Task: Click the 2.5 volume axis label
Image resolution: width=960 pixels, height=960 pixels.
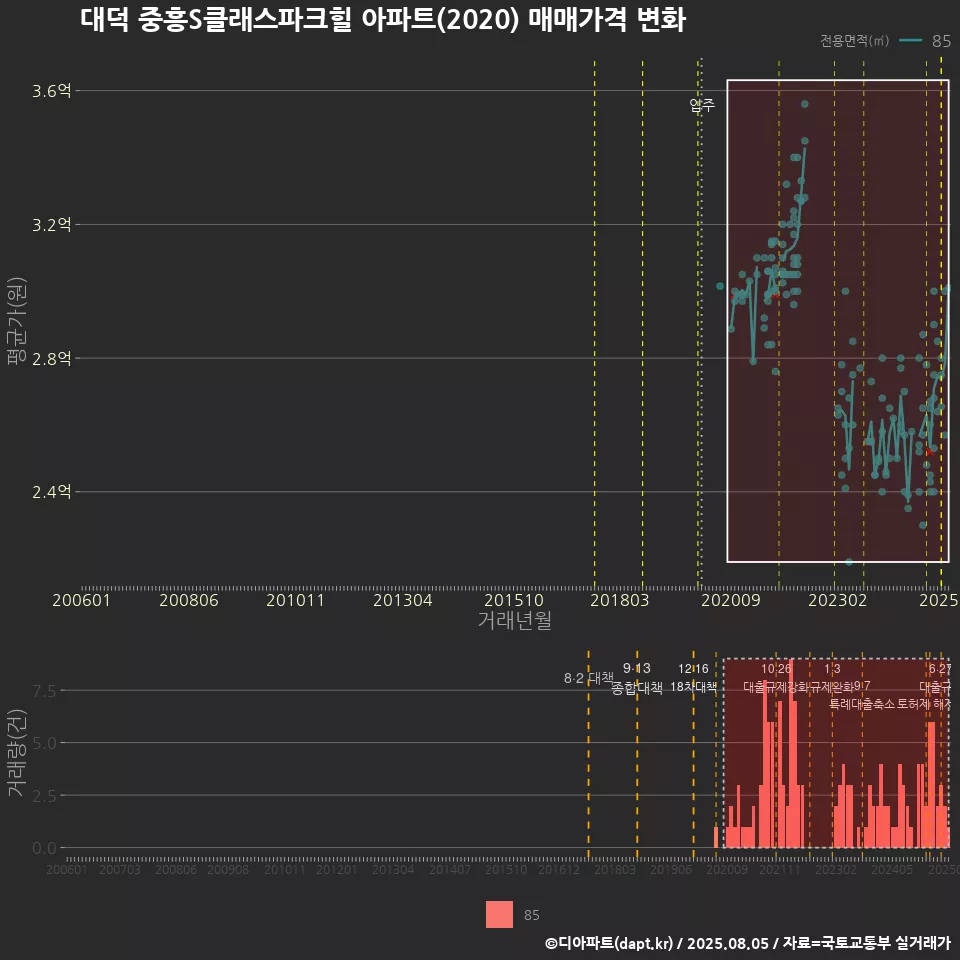Action: [x=44, y=796]
